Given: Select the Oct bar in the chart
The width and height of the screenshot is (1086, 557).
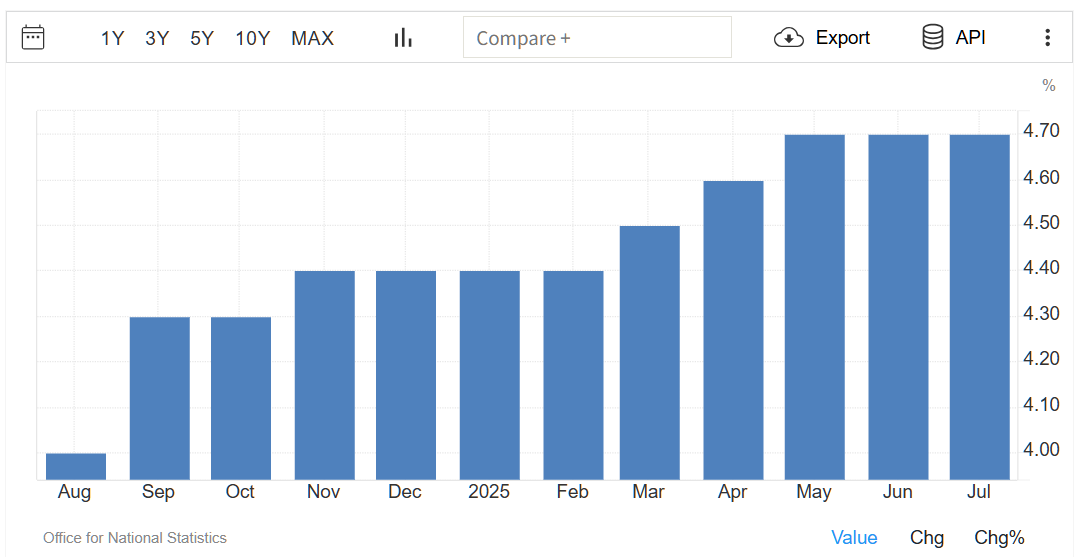Looking at the screenshot, I should 241,398.
